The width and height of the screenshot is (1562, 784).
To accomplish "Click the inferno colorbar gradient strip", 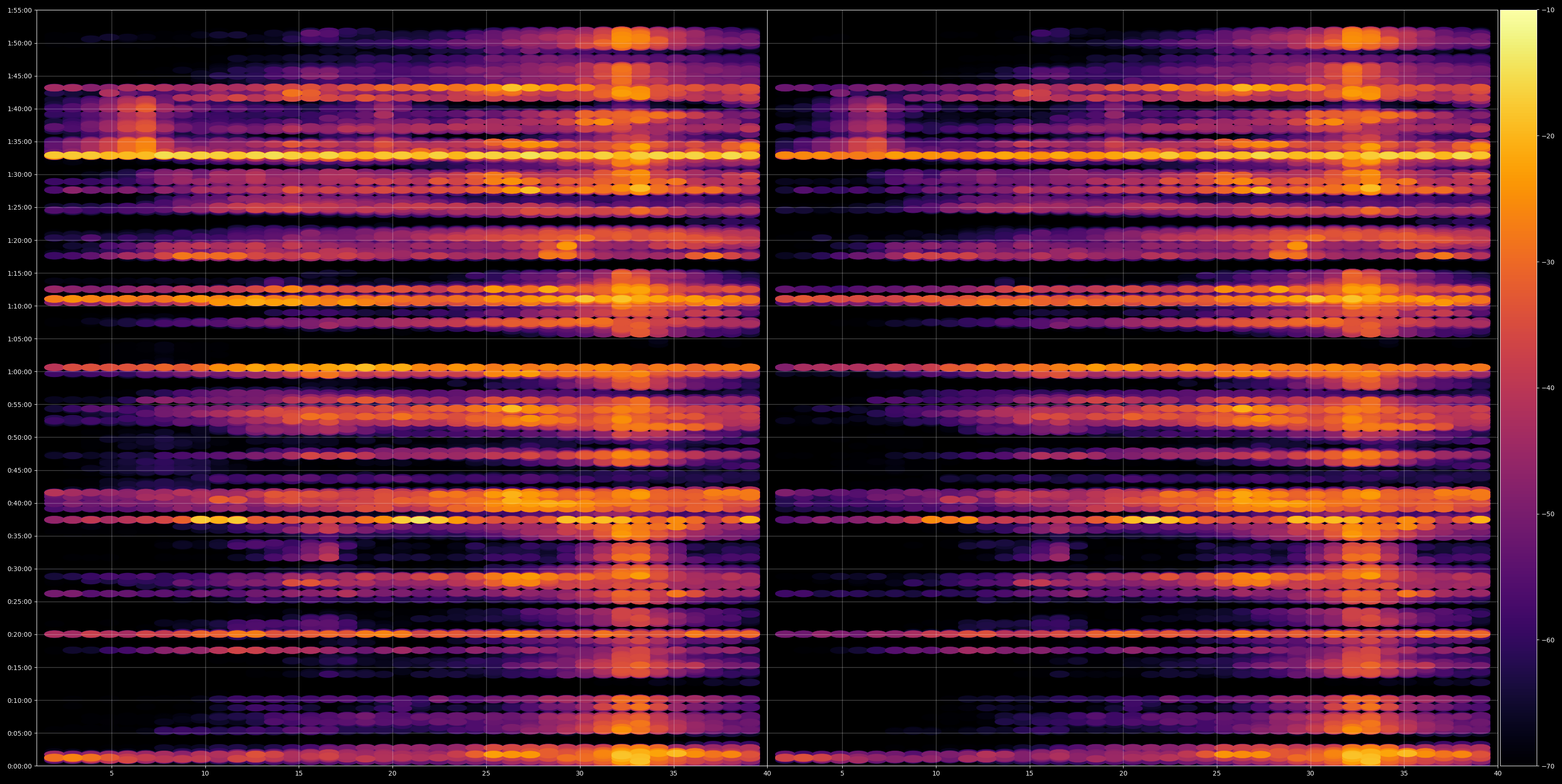I will (x=1519, y=388).
